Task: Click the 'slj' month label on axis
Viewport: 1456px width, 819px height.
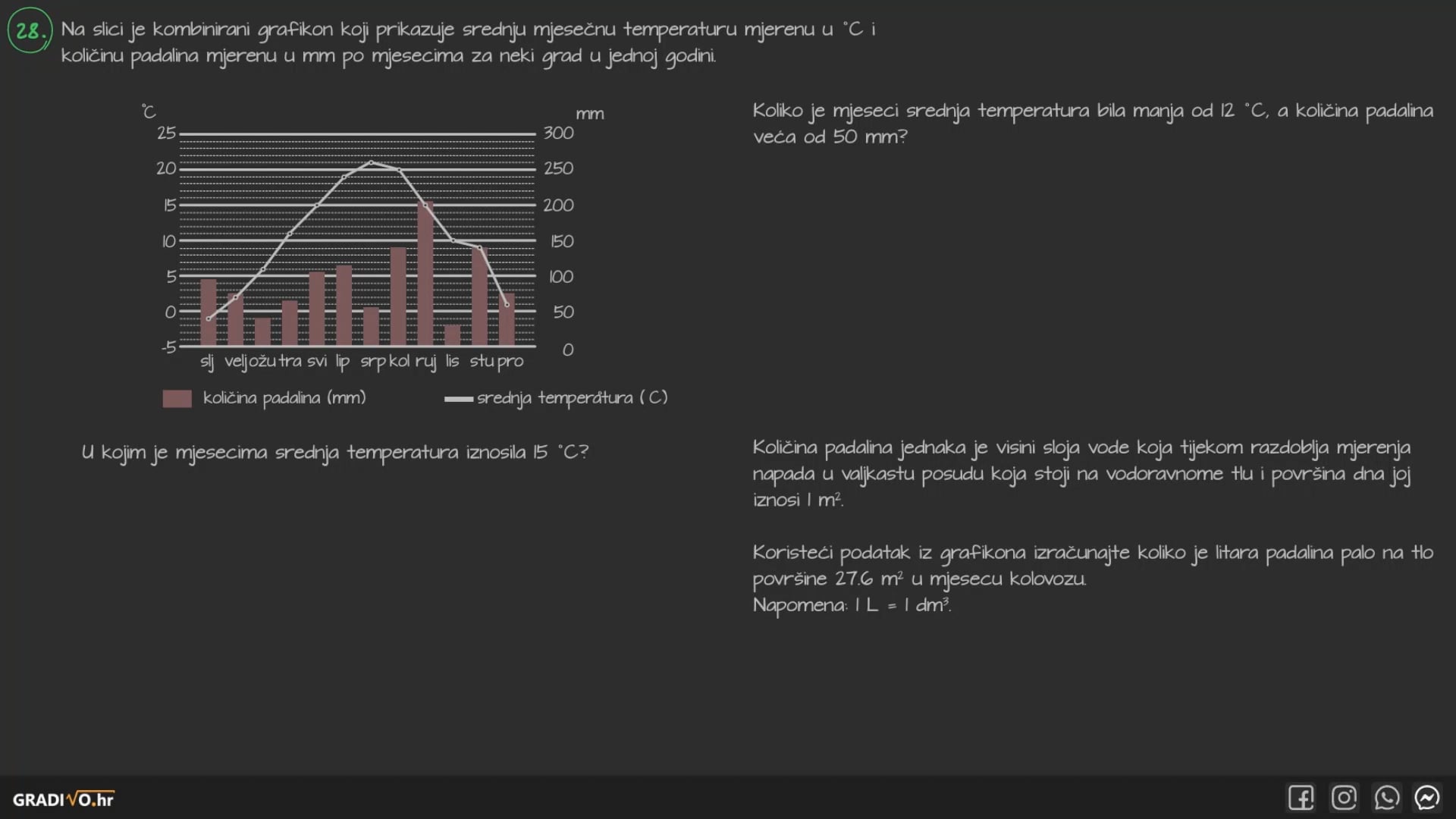Action: click(x=207, y=361)
